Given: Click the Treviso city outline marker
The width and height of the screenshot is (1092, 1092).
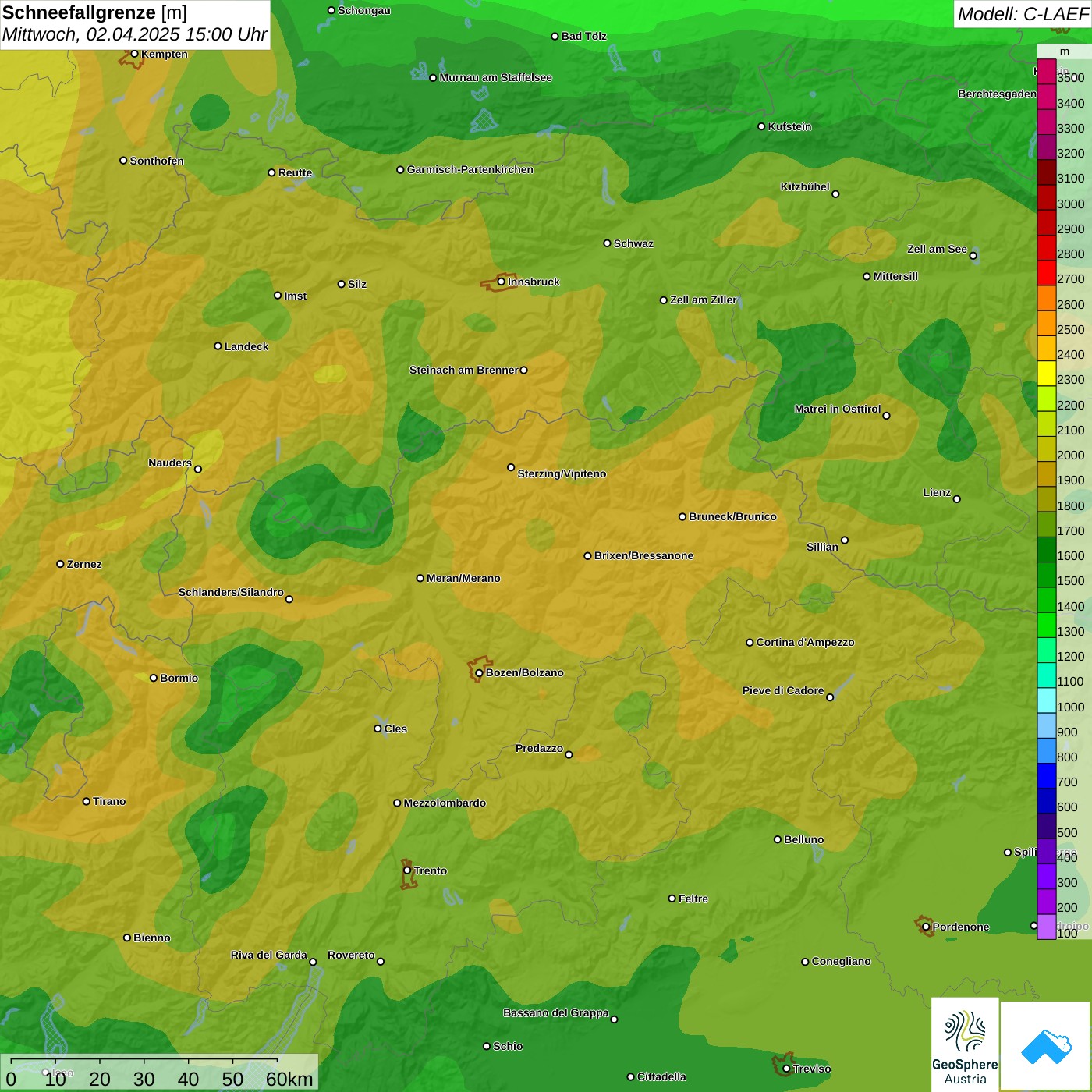Looking at the screenshot, I should (x=782, y=1065).
